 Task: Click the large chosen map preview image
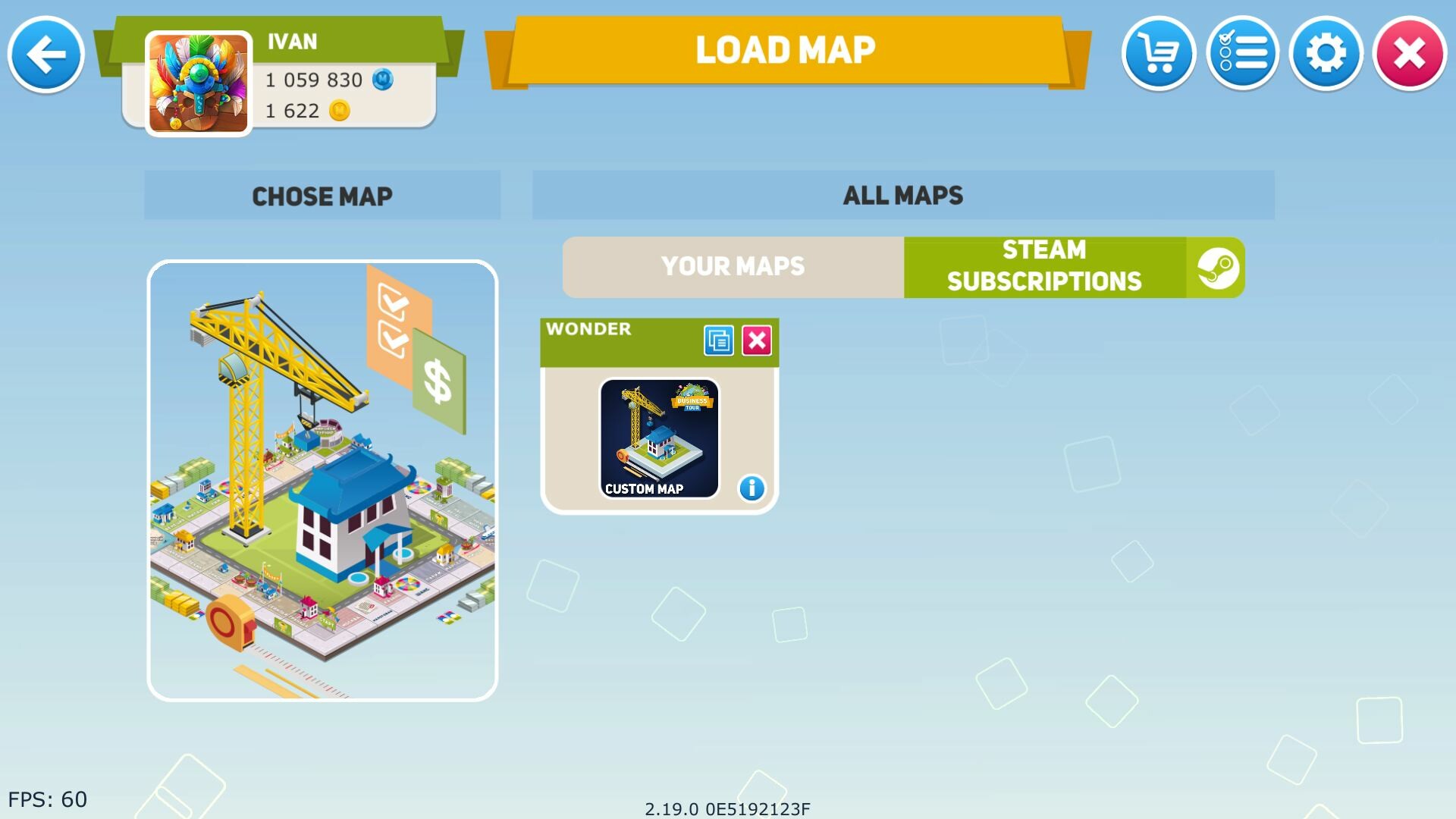click(322, 480)
